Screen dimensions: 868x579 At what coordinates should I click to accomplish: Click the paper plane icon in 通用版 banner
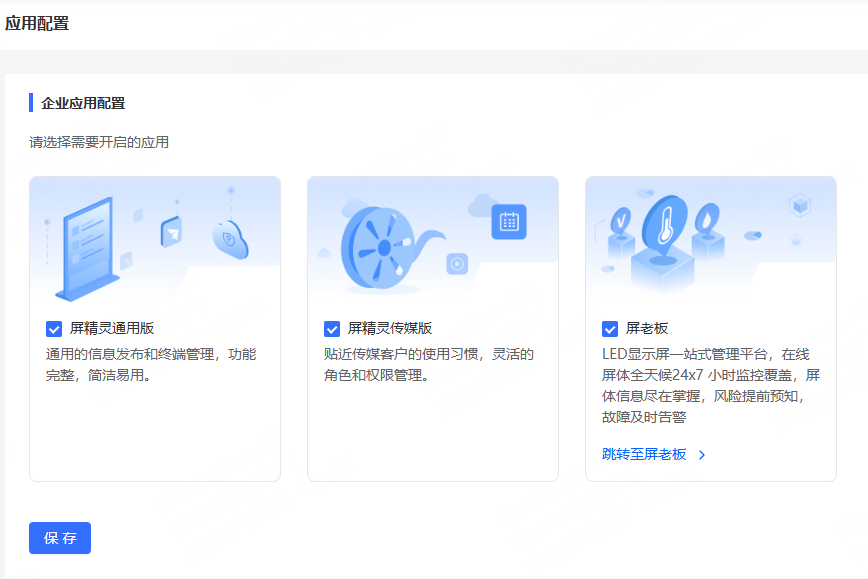coord(171,232)
